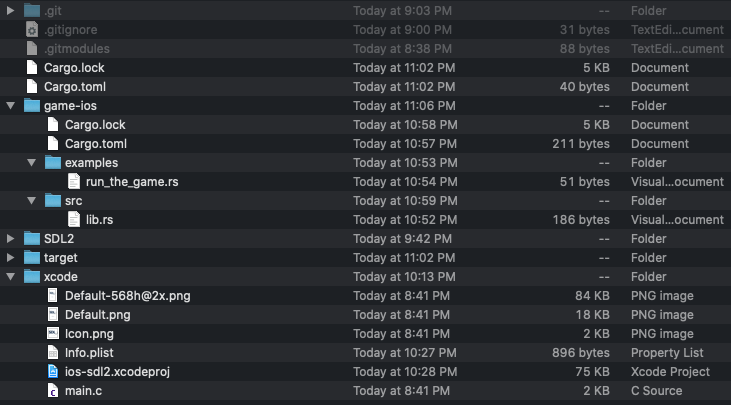Collapse the examples folder

(32, 163)
